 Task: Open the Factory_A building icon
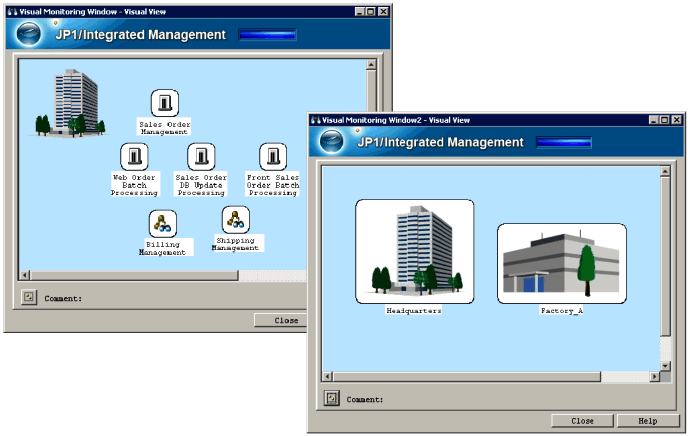click(x=562, y=263)
